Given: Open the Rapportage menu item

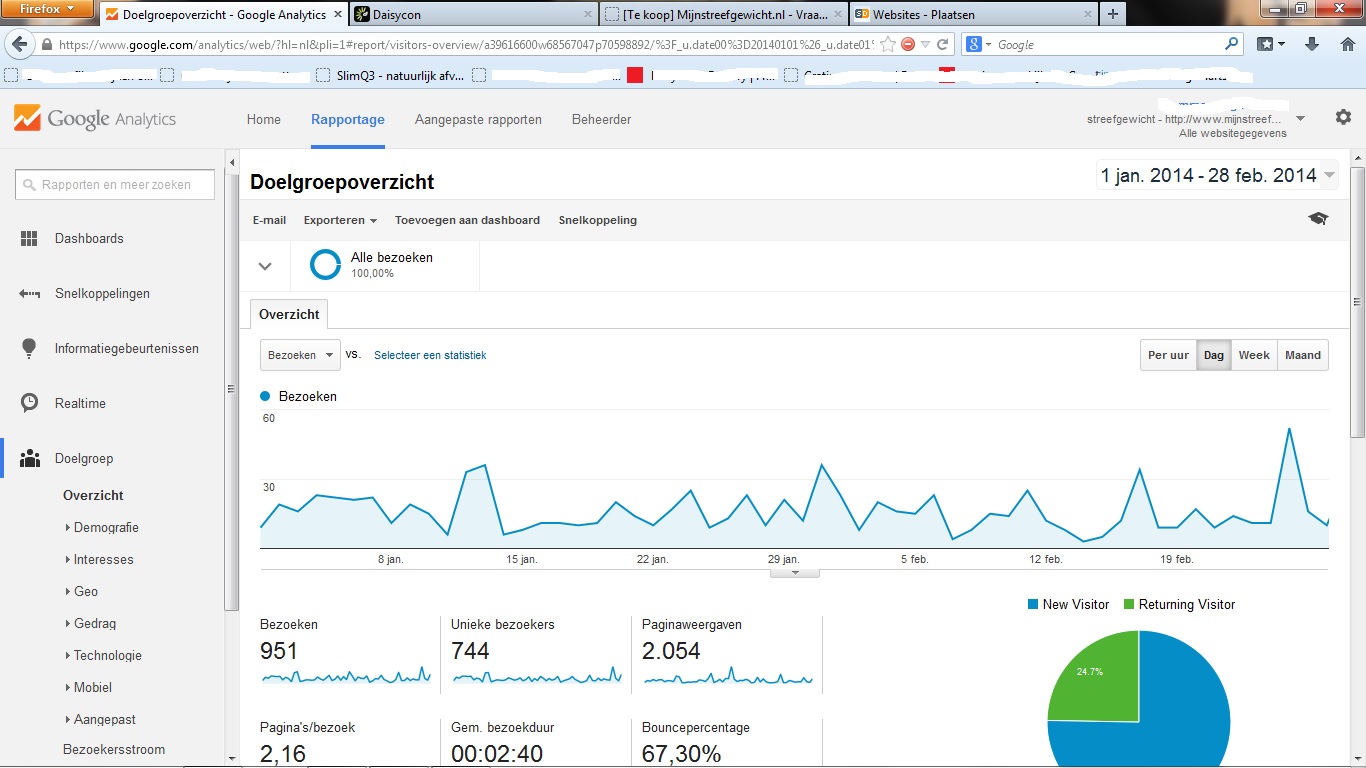Looking at the screenshot, I should point(348,119).
